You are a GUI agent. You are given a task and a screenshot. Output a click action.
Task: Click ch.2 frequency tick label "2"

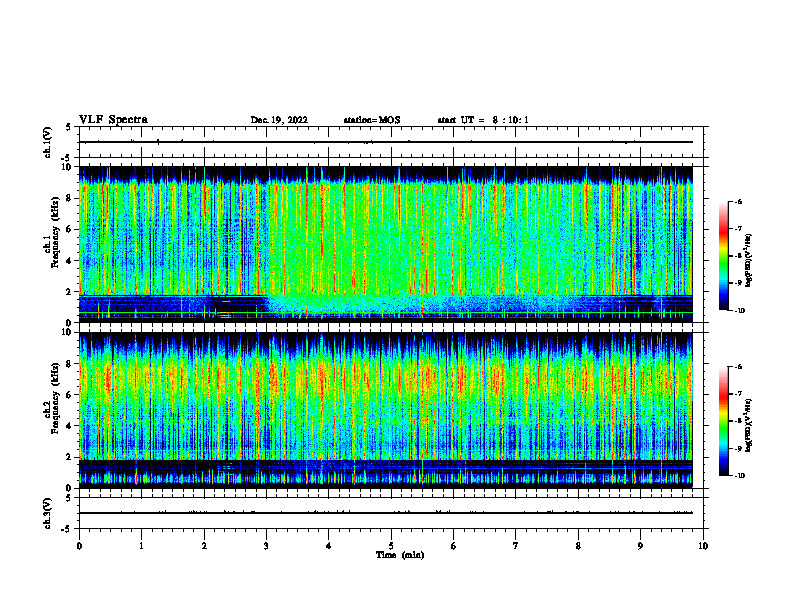pos(69,457)
